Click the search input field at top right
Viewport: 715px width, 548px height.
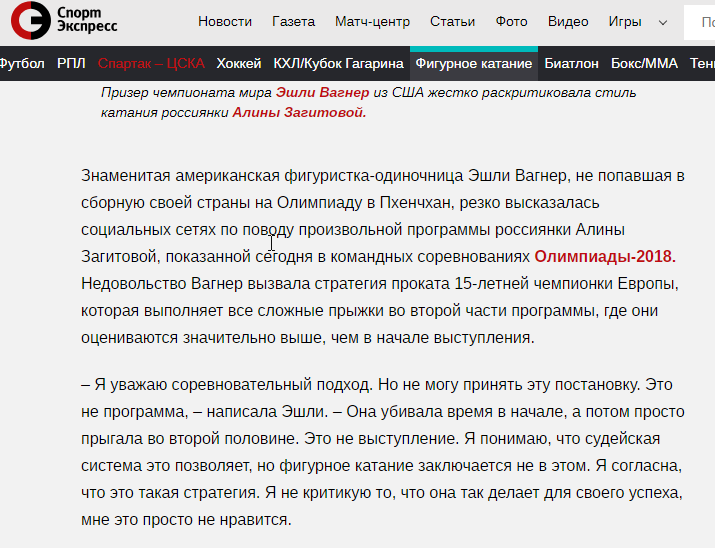699,22
